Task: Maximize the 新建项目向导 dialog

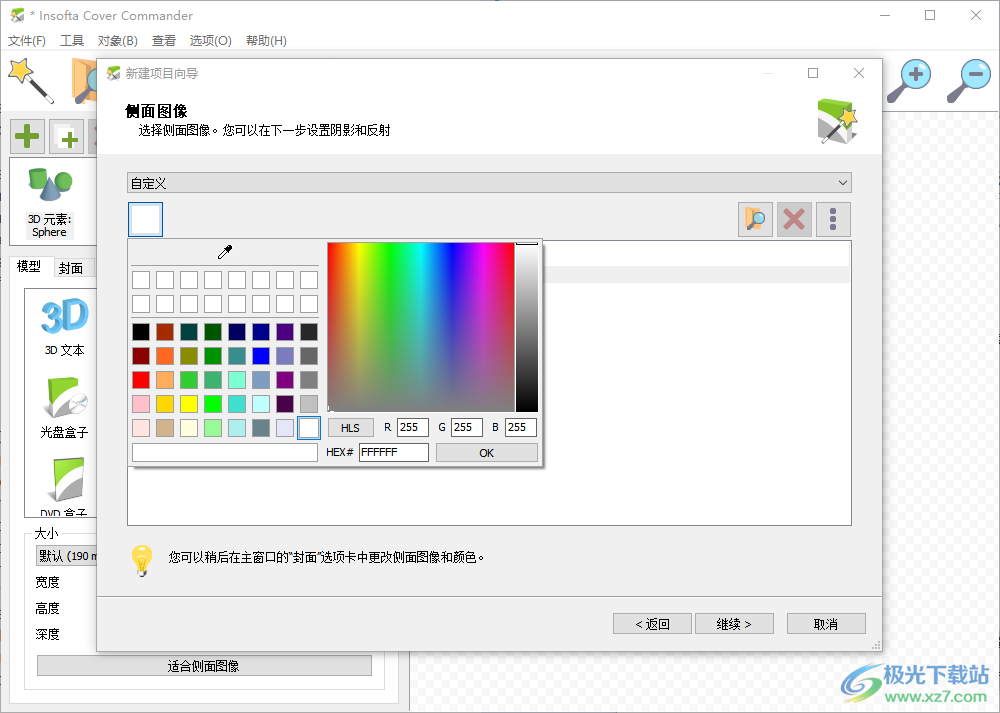Action: [x=813, y=73]
